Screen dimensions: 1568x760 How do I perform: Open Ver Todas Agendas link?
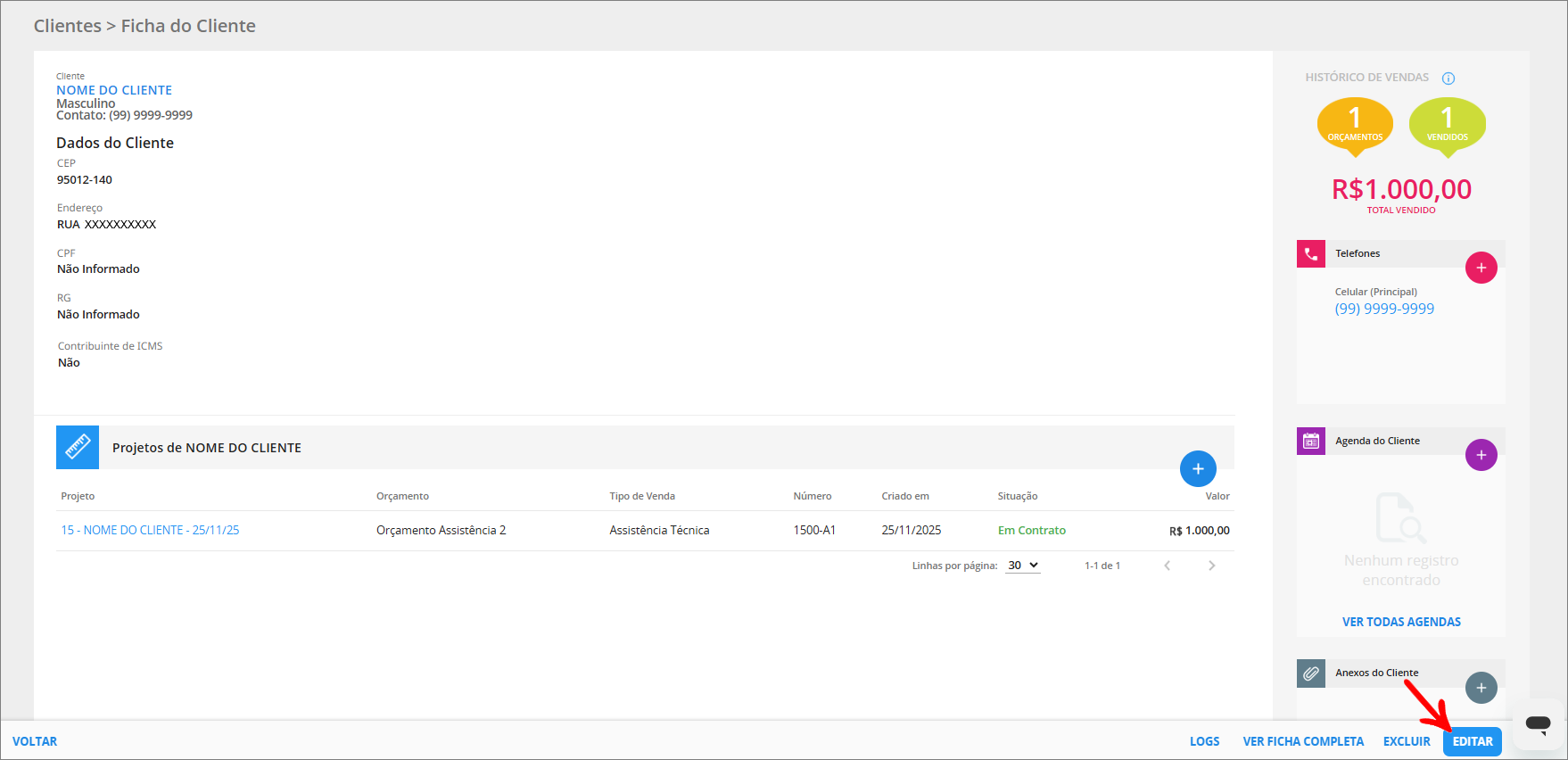(x=1401, y=622)
